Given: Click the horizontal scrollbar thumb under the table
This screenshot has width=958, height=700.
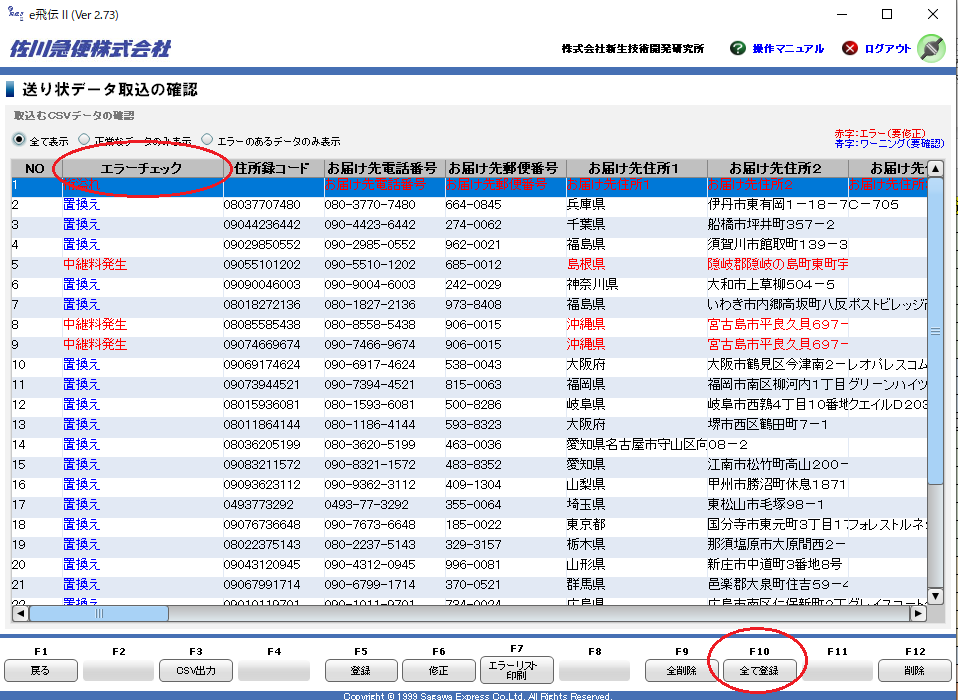Looking at the screenshot, I should tap(98, 614).
